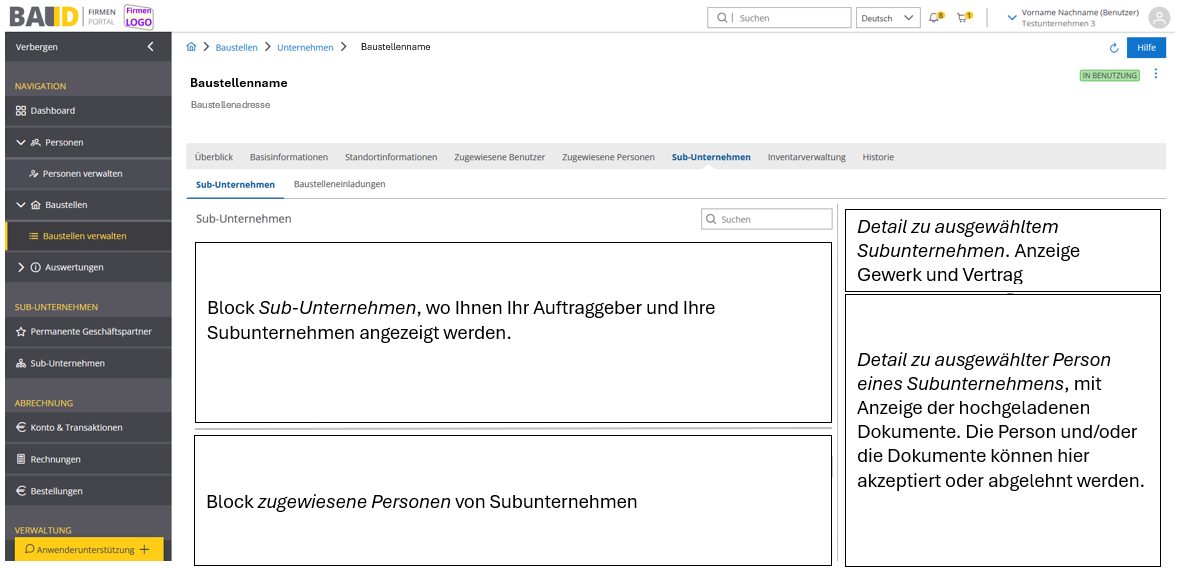Open the notifications bell icon
This screenshot has height=568, width=1177.
pos(934,18)
